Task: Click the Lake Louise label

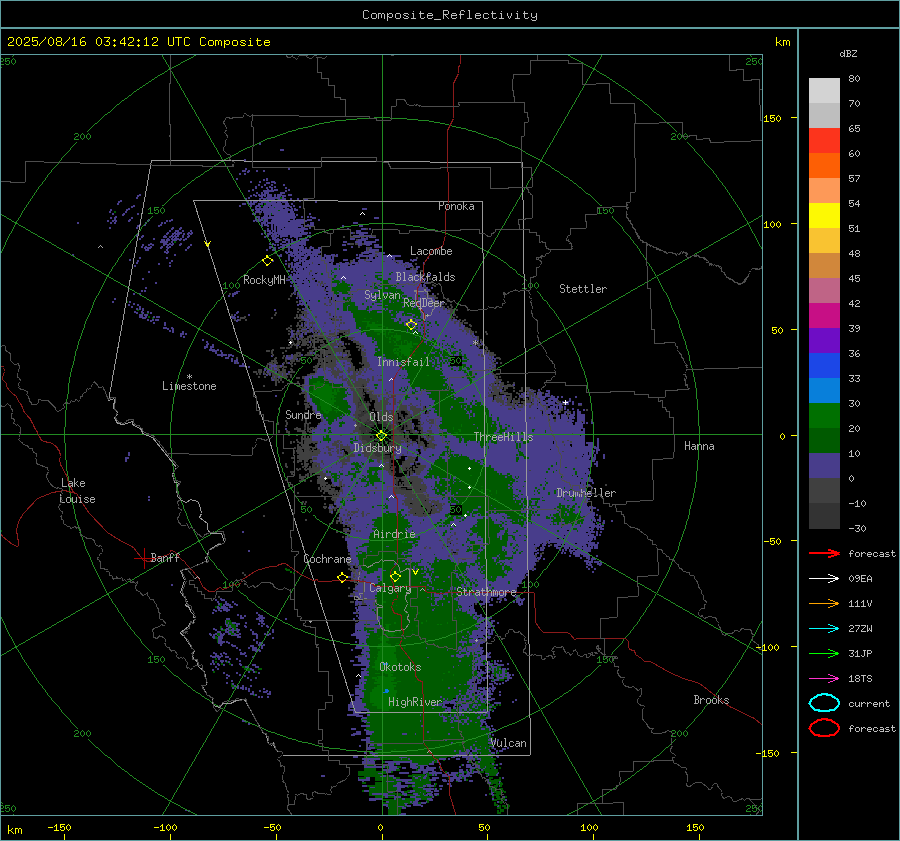Action: 77,491
